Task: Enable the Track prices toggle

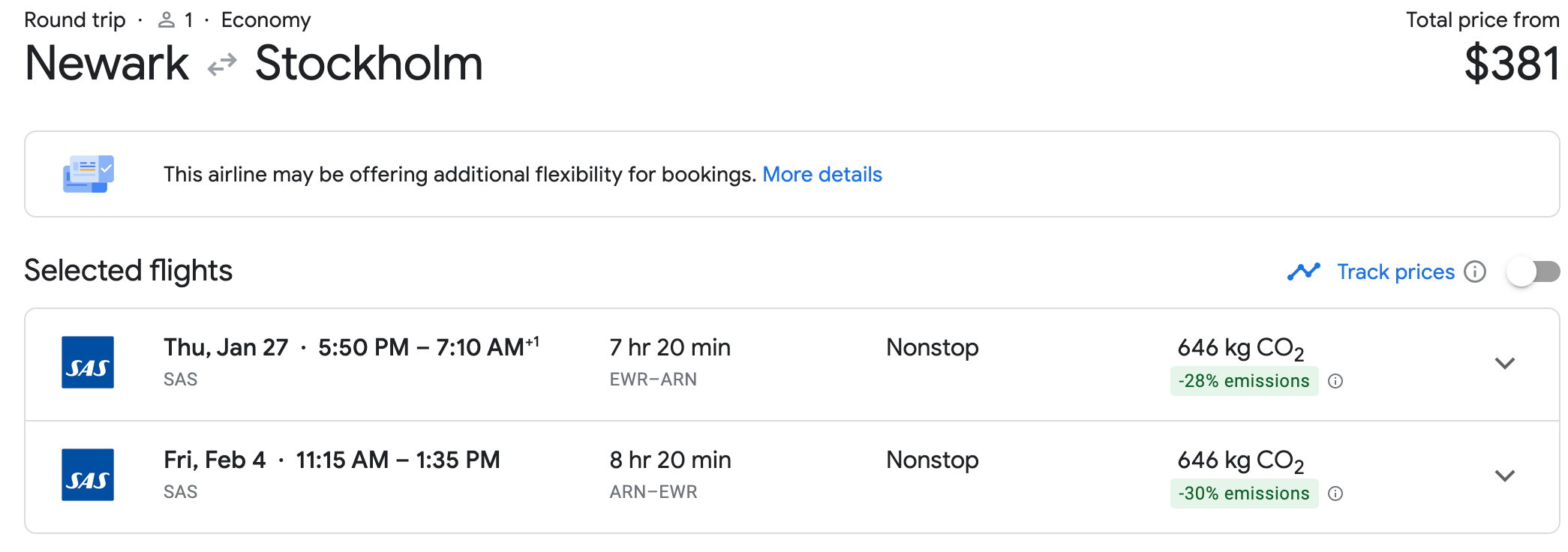Action: click(1532, 271)
